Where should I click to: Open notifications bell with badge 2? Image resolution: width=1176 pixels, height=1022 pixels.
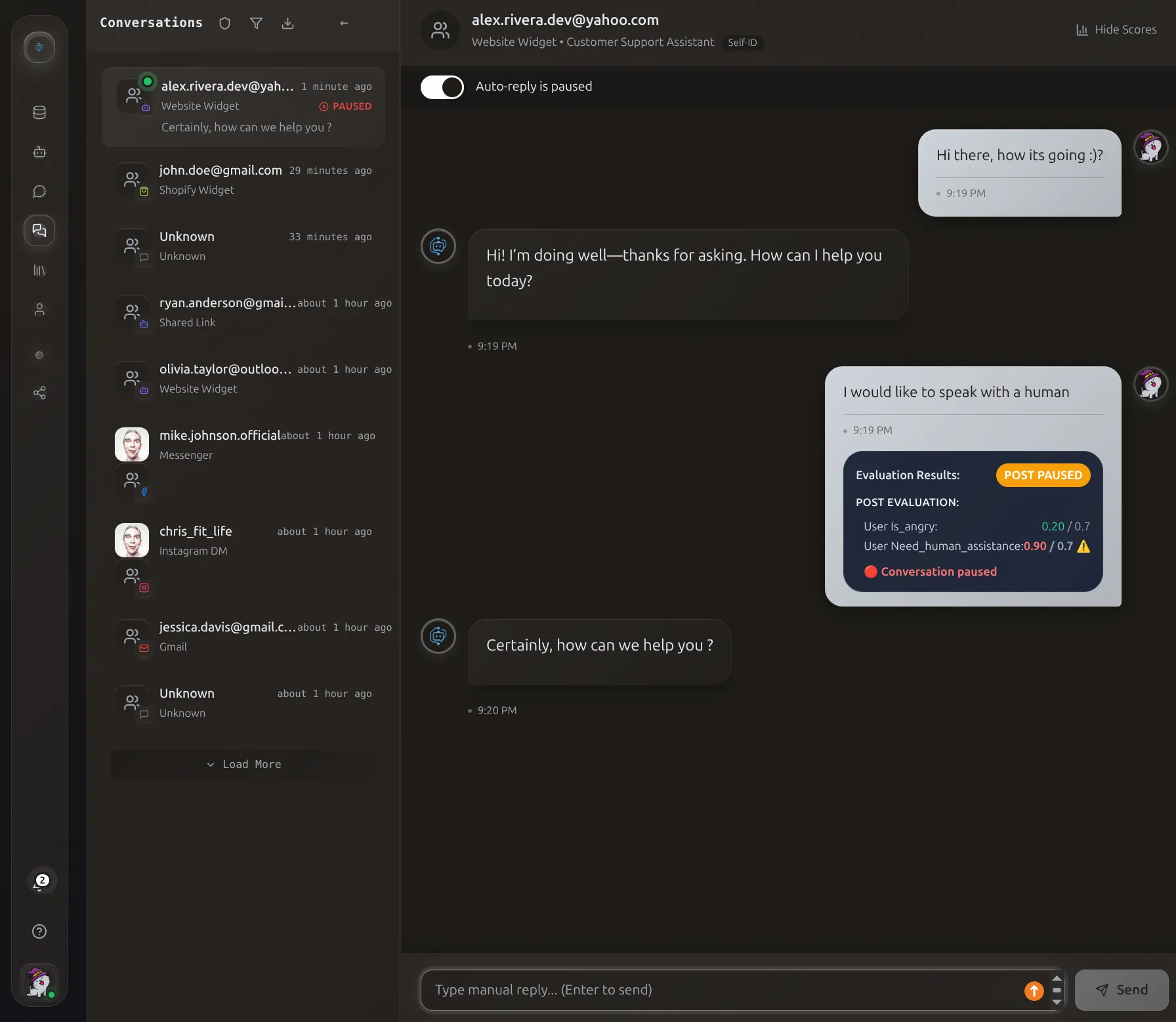tap(39, 882)
